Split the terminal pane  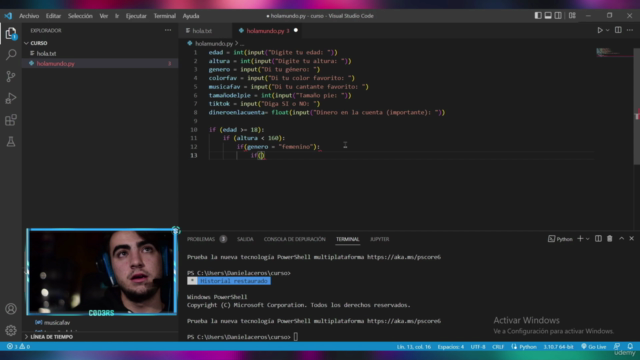click(x=598, y=239)
